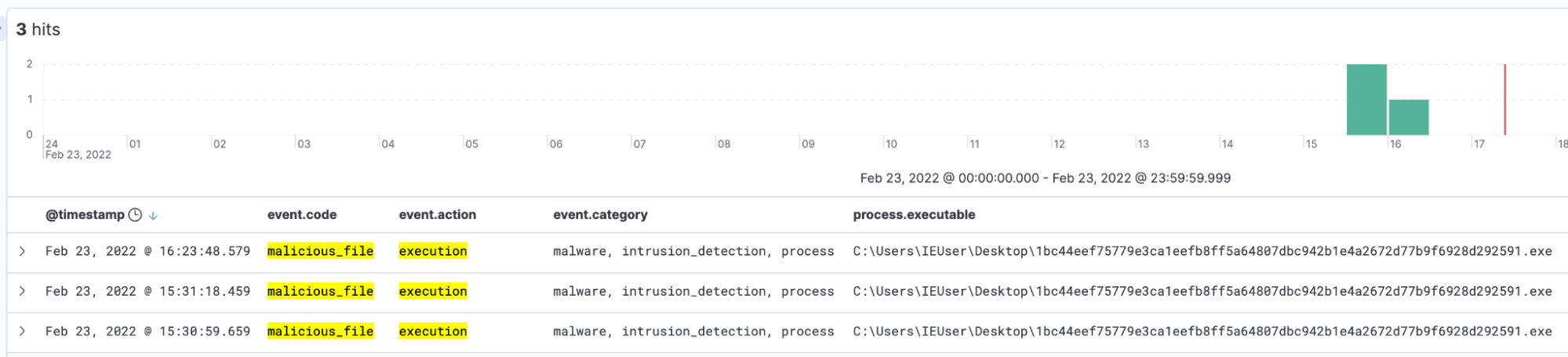Select the @timestamp column header

pyautogui.click(x=85, y=215)
